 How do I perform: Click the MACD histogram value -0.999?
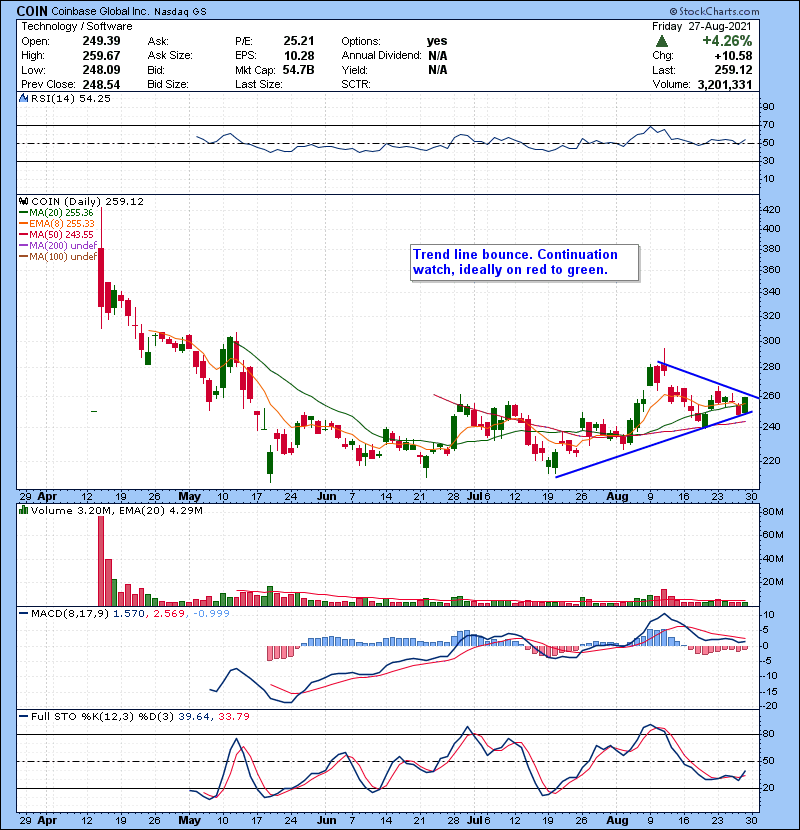point(211,614)
